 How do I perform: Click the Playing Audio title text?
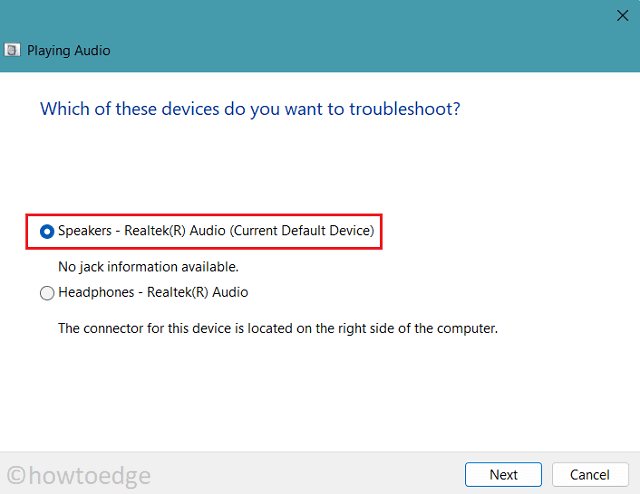[69, 50]
